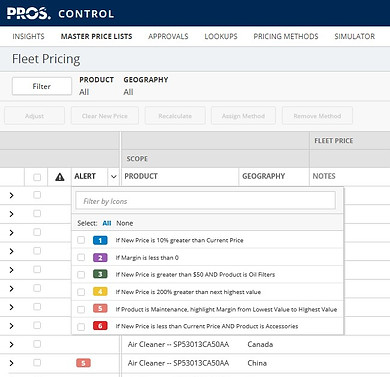Expand the fifth table row chevron
This screenshot has width=390, height=377.
pos(11,270)
